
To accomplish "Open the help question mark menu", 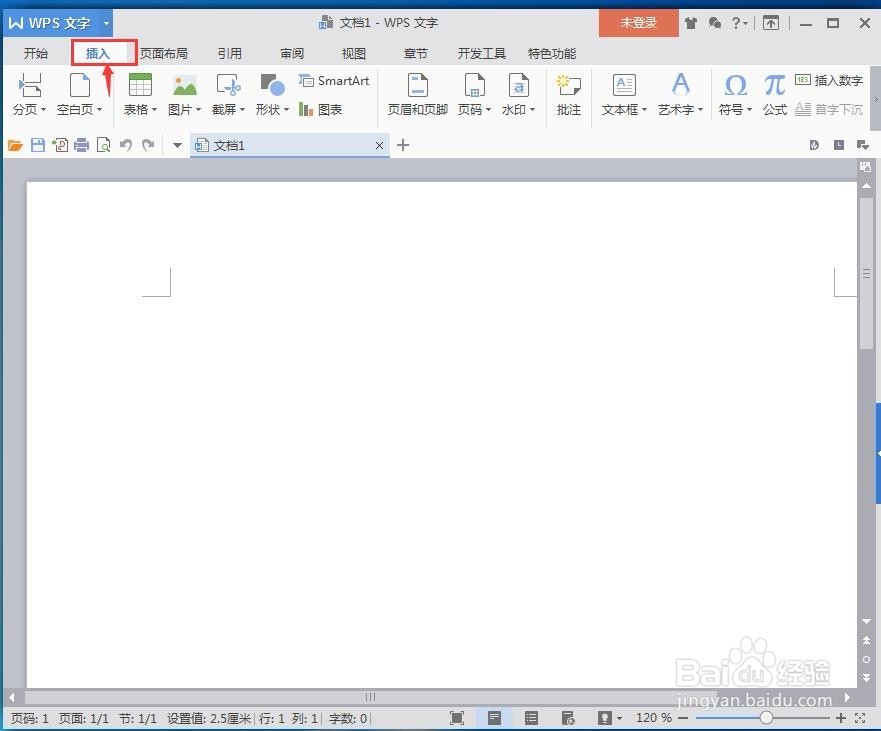I will 739,23.
